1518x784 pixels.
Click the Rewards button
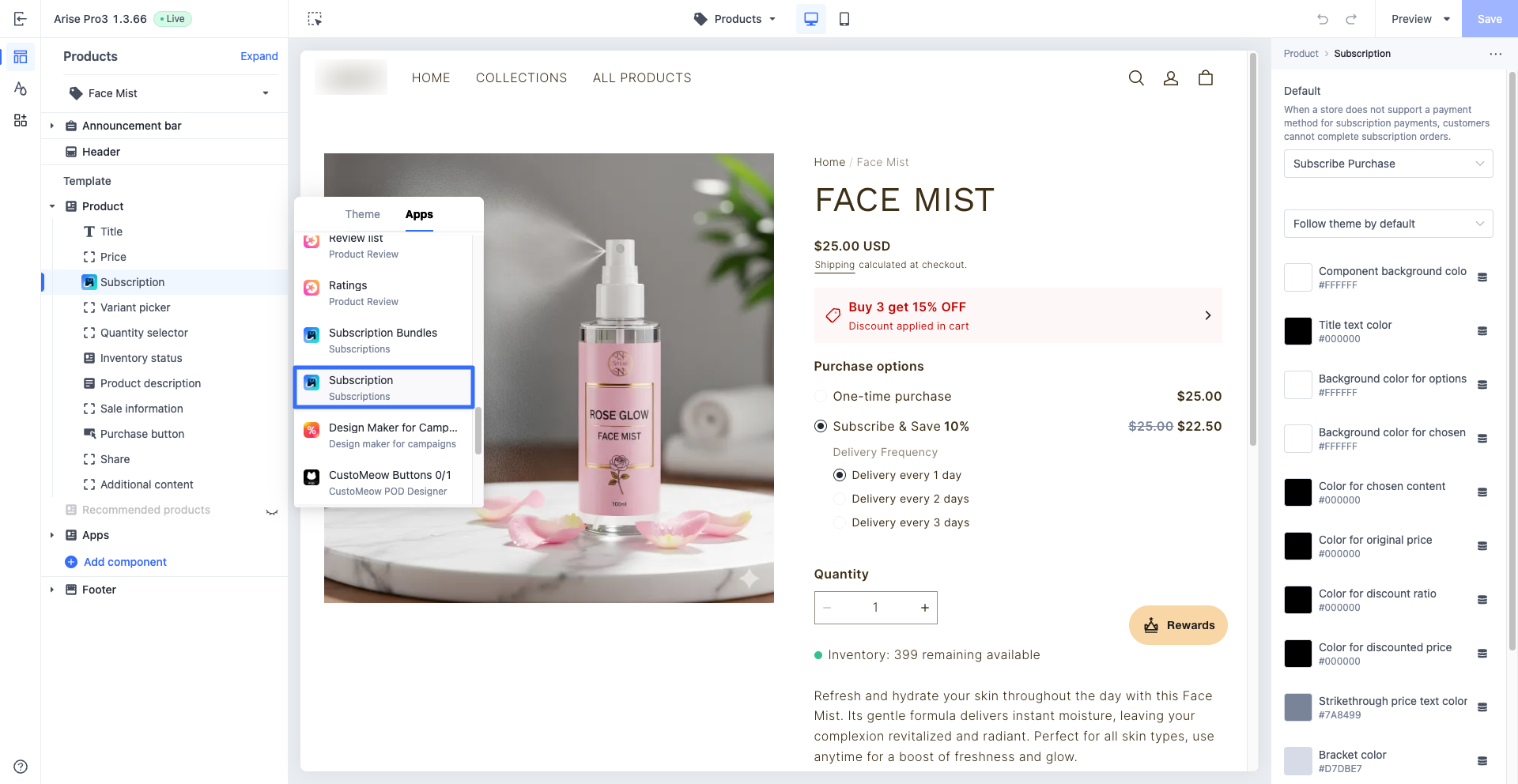pyautogui.click(x=1178, y=625)
